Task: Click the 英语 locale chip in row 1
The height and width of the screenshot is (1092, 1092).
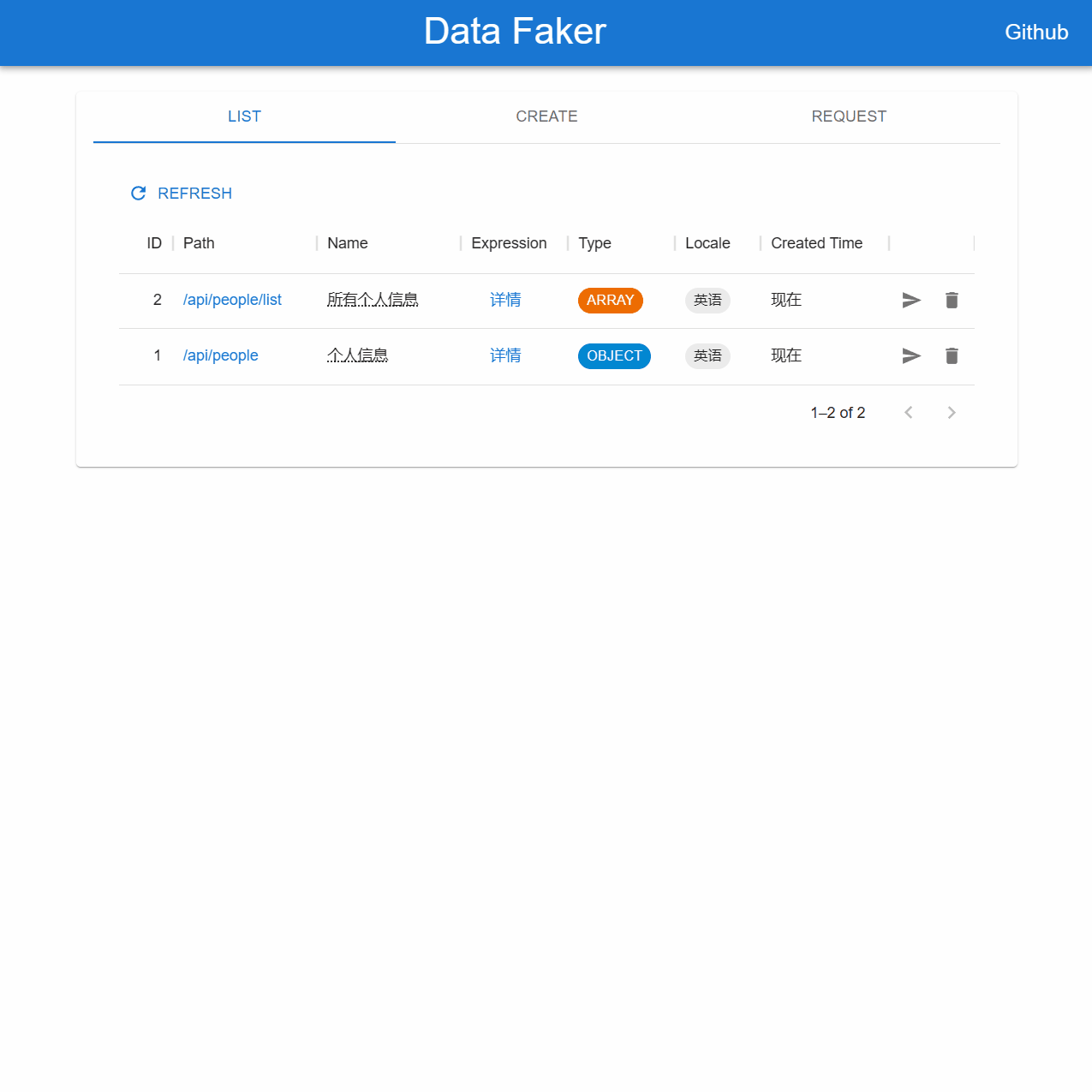Action: (707, 356)
